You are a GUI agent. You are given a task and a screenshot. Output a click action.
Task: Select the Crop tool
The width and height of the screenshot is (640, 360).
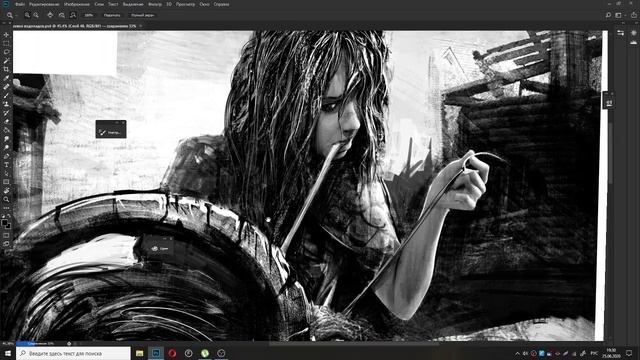click(x=6, y=69)
